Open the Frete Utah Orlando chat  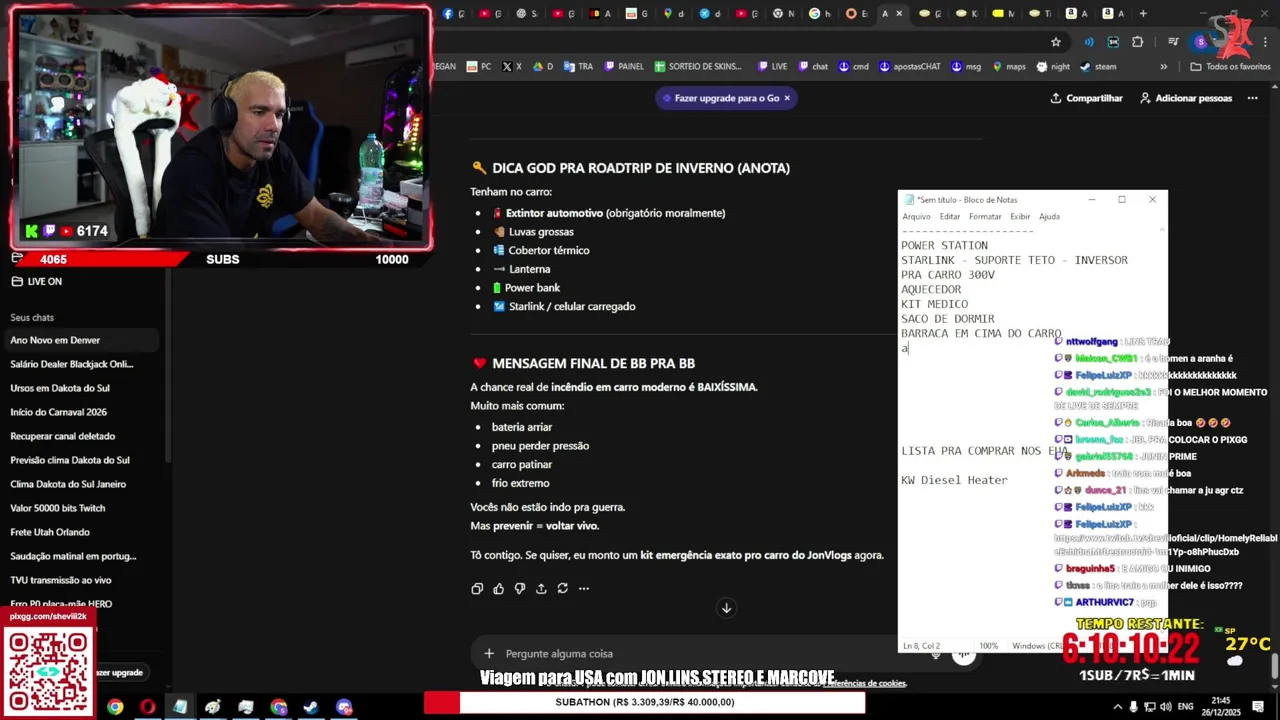click(x=80, y=532)
